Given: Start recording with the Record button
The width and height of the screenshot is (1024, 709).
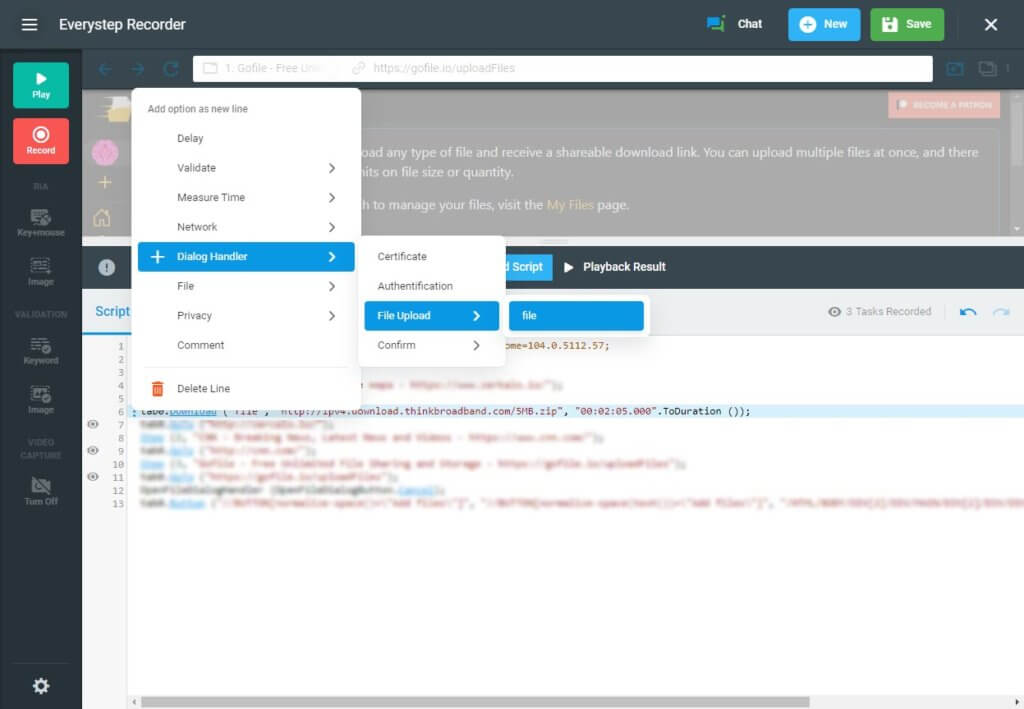Looking at the screenshot, I should point(40,140).
